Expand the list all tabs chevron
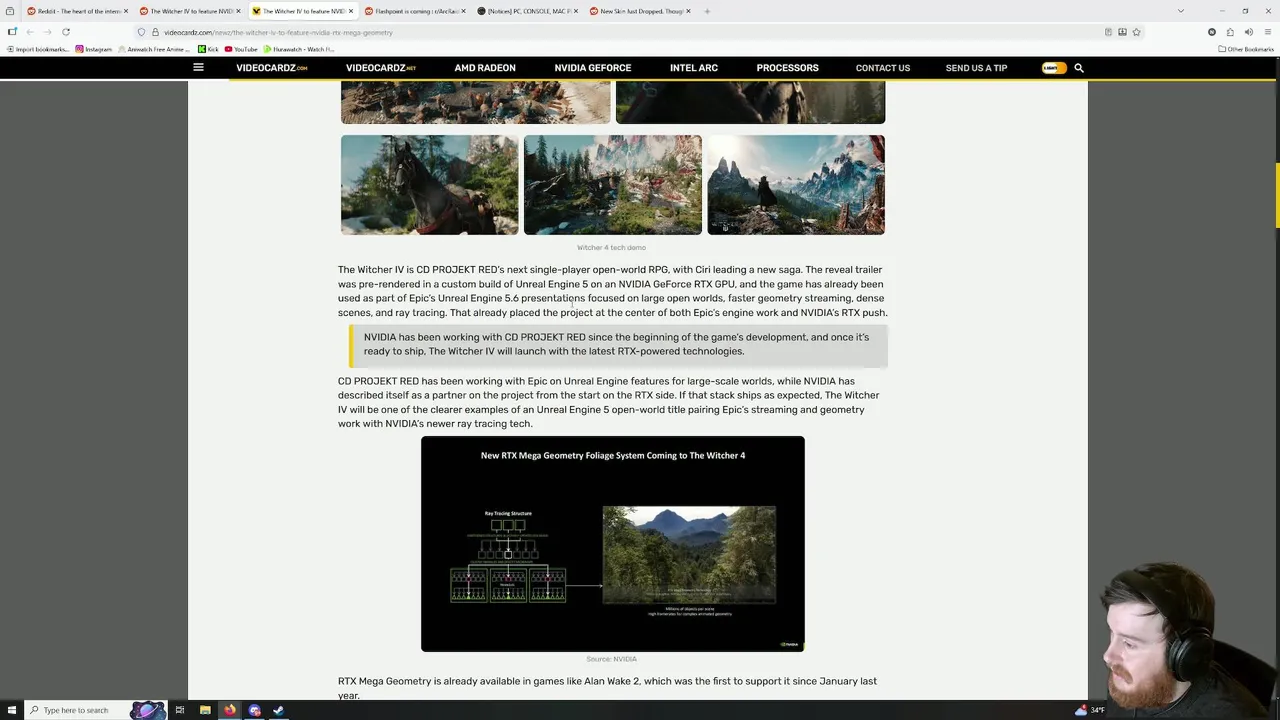The height and width of the screenshot is (720, 1280). [x=1180, y=11]
